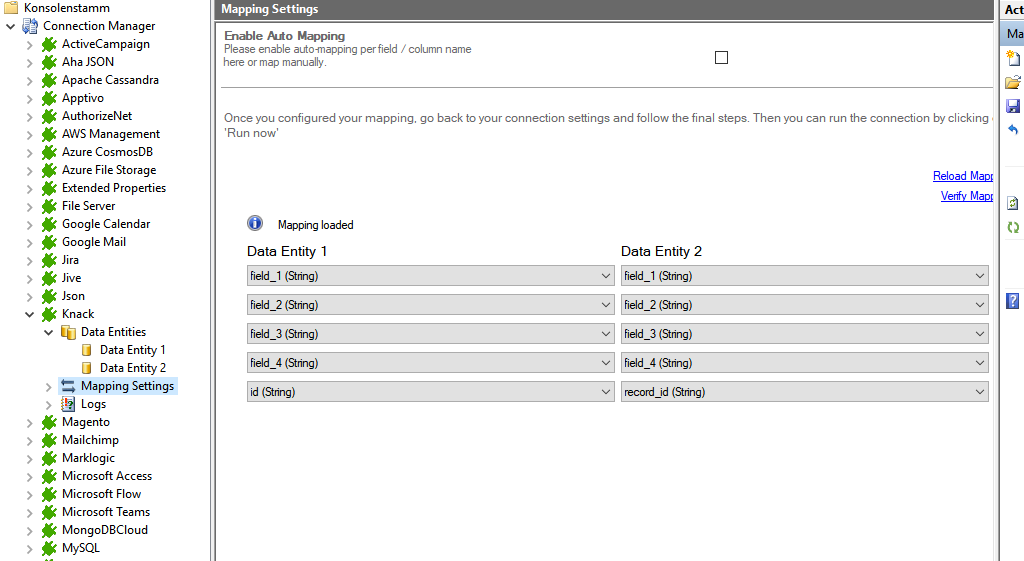Click the Verify Mapping link
The image size is (1024, 561).
[x=966, y=196]
